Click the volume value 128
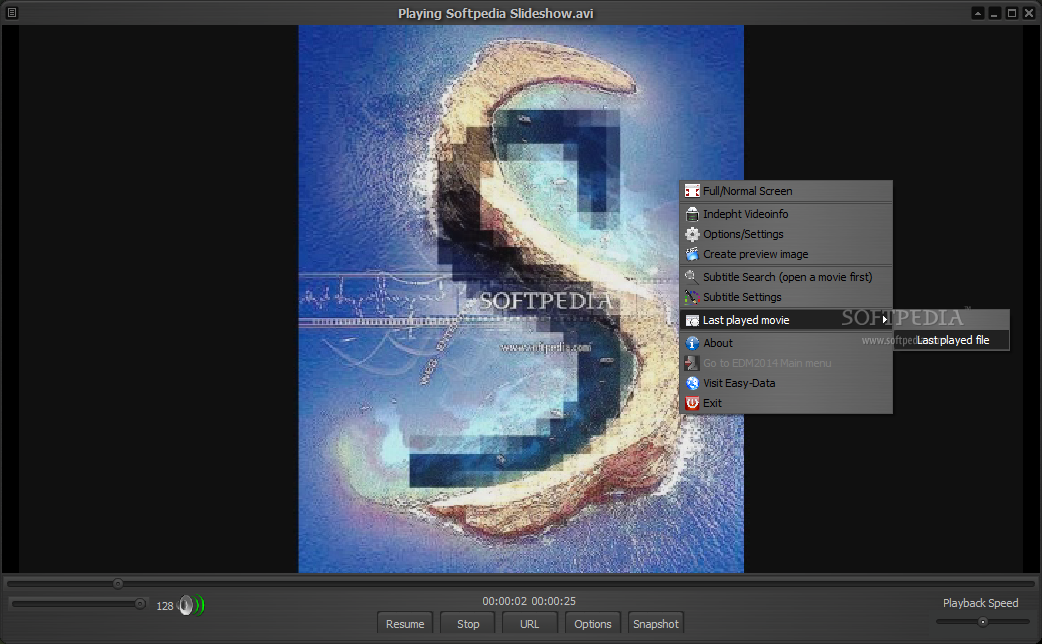The image size is (1042, 644). 165,605
